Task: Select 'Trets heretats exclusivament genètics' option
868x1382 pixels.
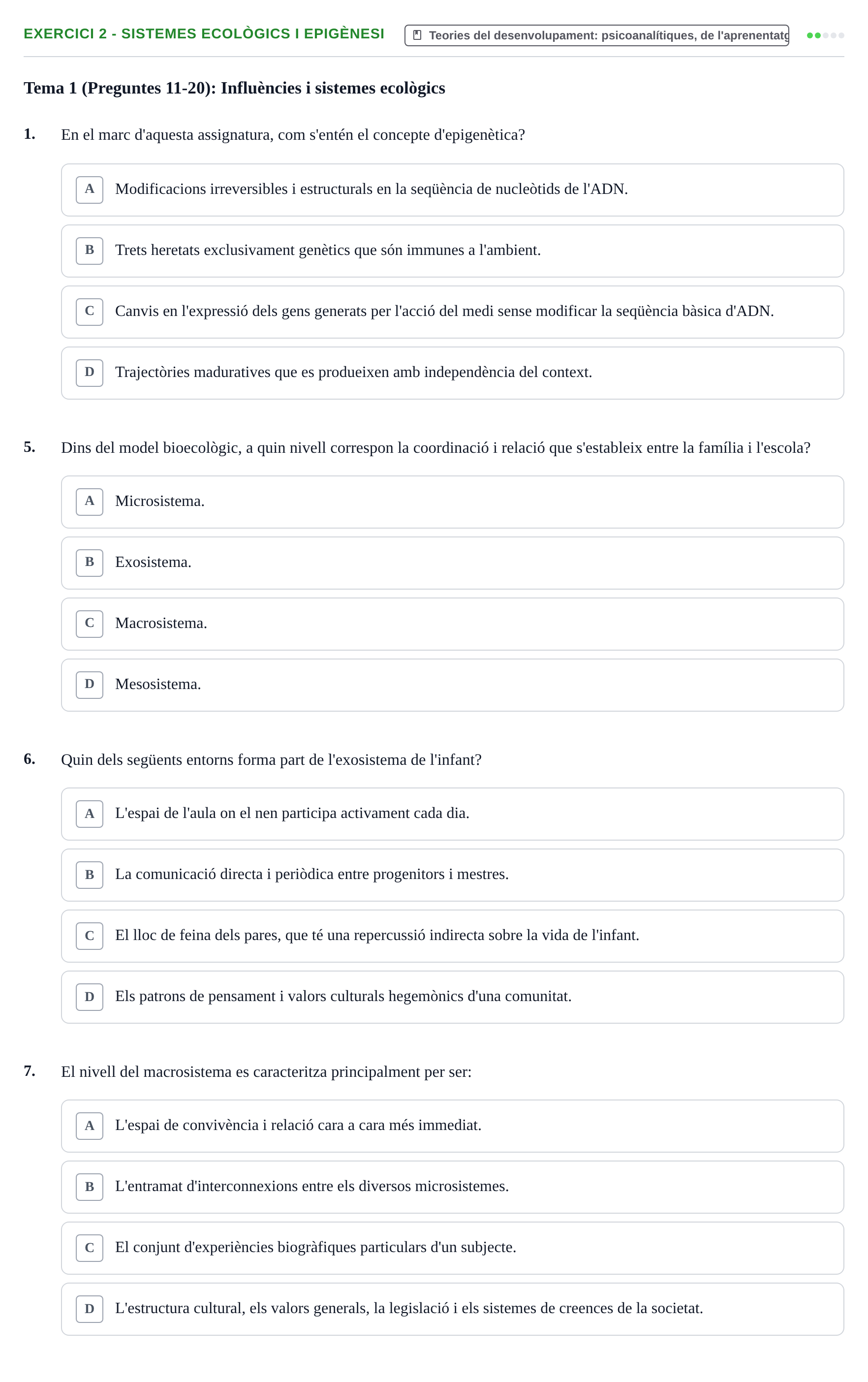Action: click(452, 251)
